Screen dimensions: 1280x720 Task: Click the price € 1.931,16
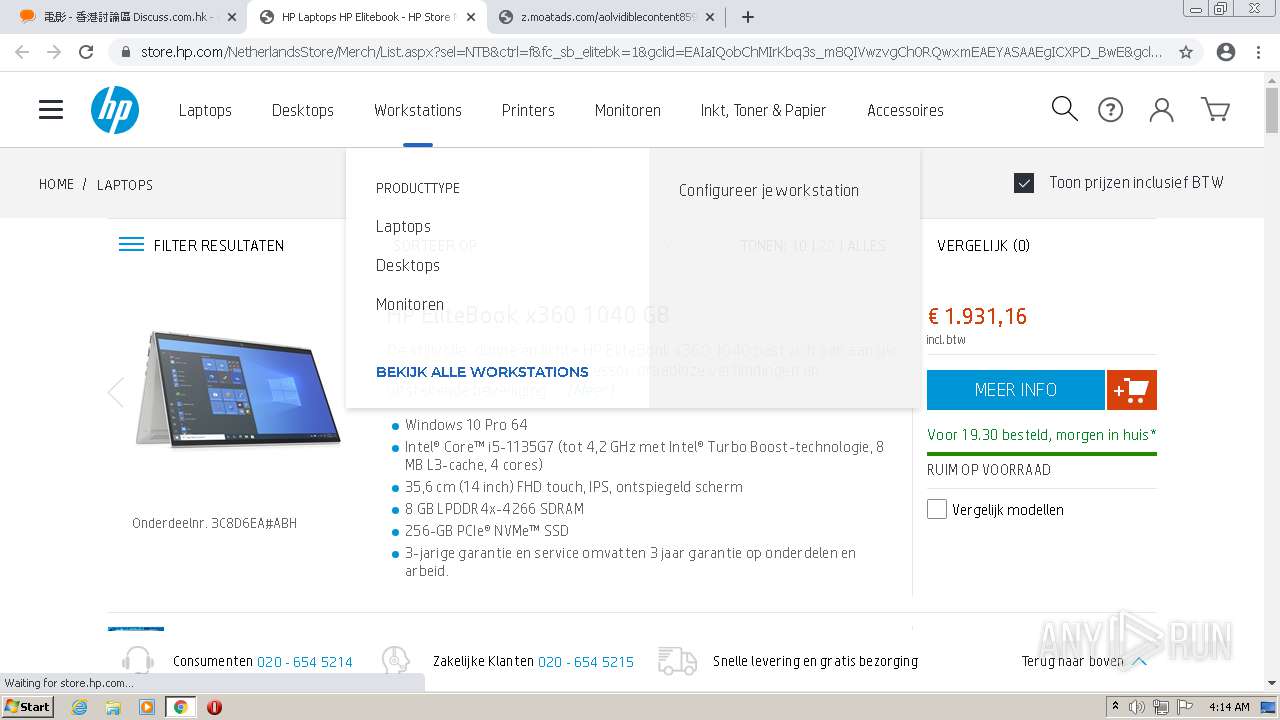point(977,316)
